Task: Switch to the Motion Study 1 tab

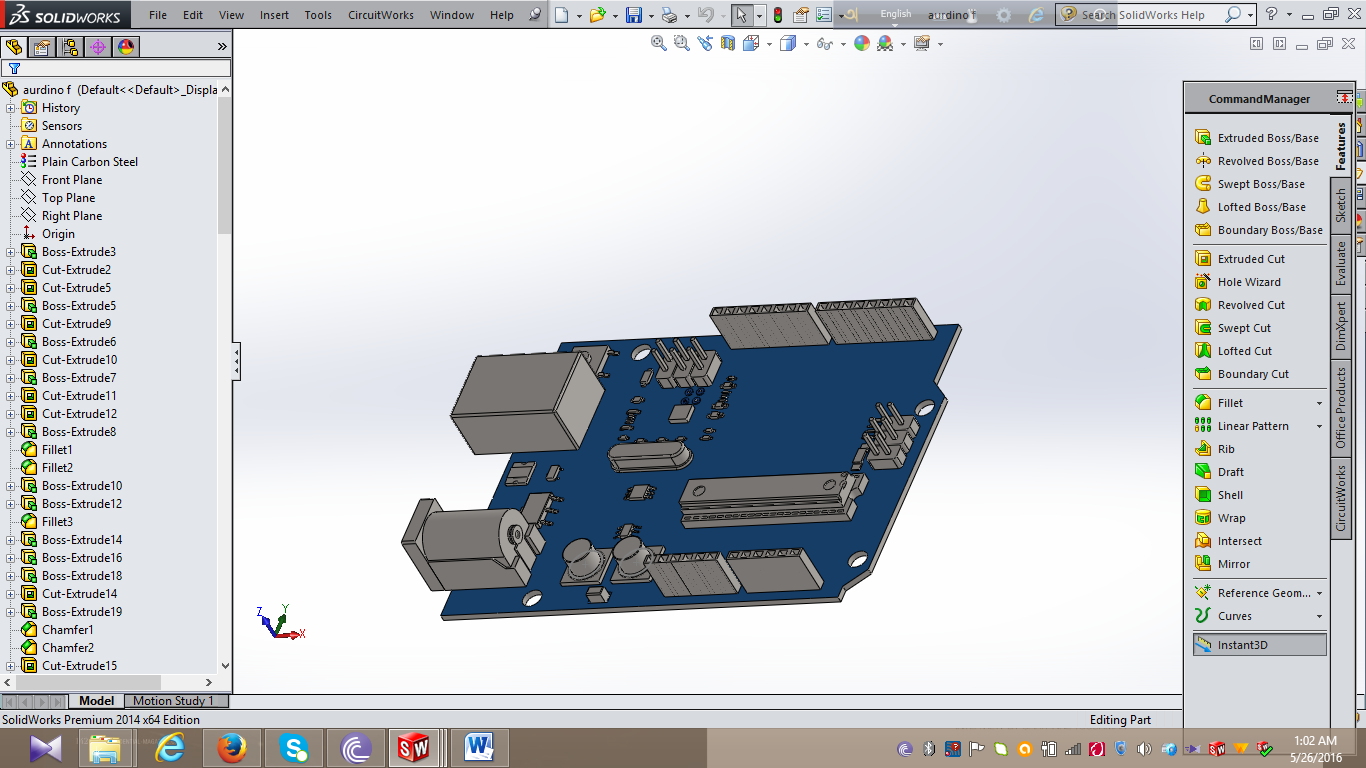Action: pyautogui.click(x=176, y=701)
